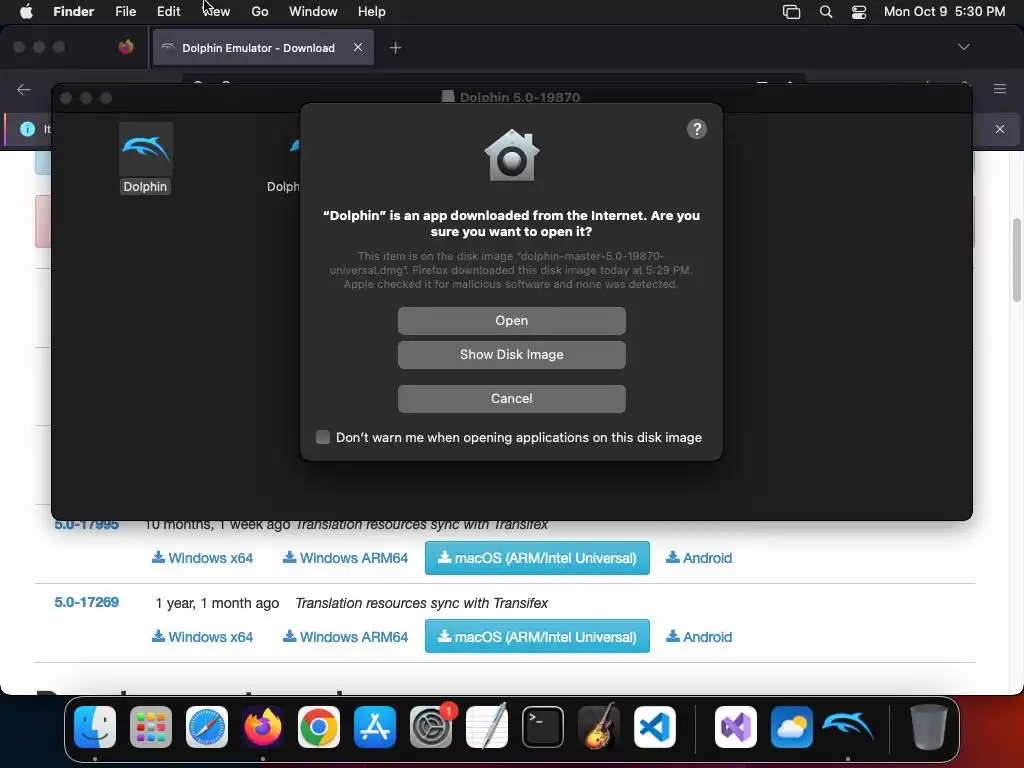
Task: Show the date and time panel
Action: pyautogui.click(x=944, y=11)
